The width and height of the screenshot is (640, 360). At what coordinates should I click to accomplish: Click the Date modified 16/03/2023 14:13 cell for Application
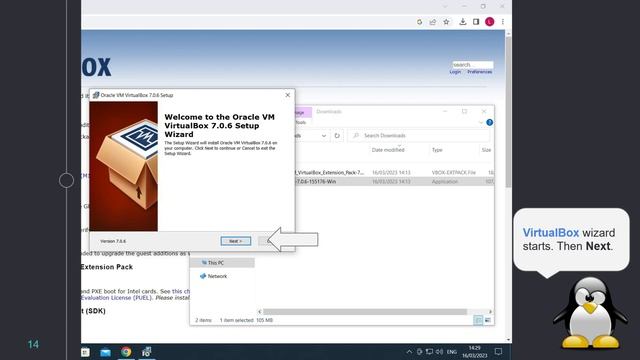[x=391, y=182]
